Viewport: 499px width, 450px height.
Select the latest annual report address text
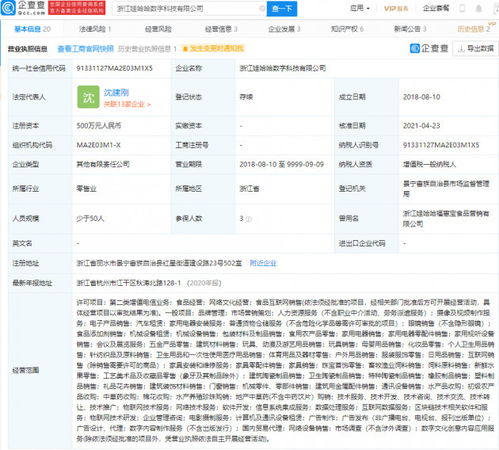(149, 283)
